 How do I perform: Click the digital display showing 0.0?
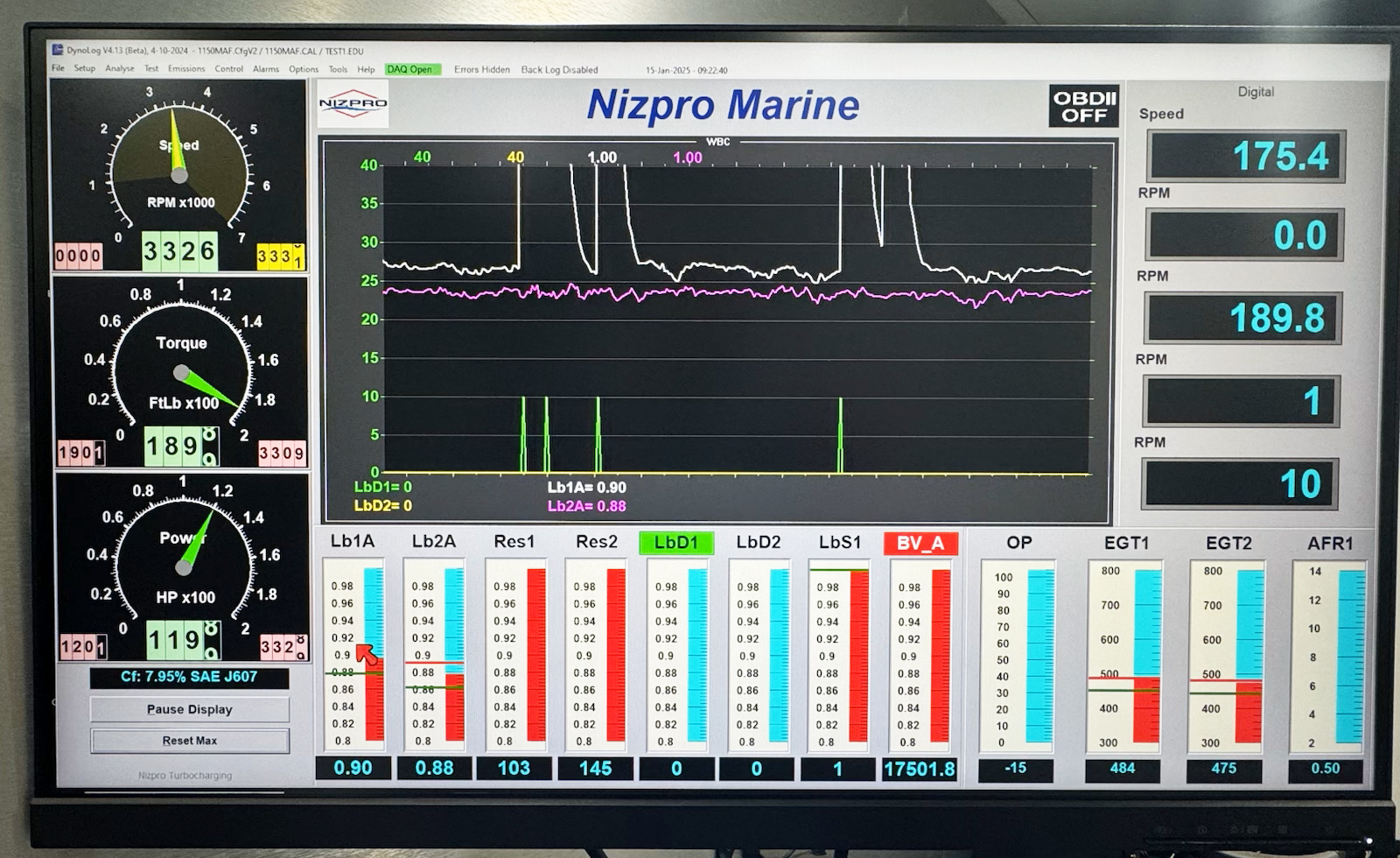pos(1244,235)
